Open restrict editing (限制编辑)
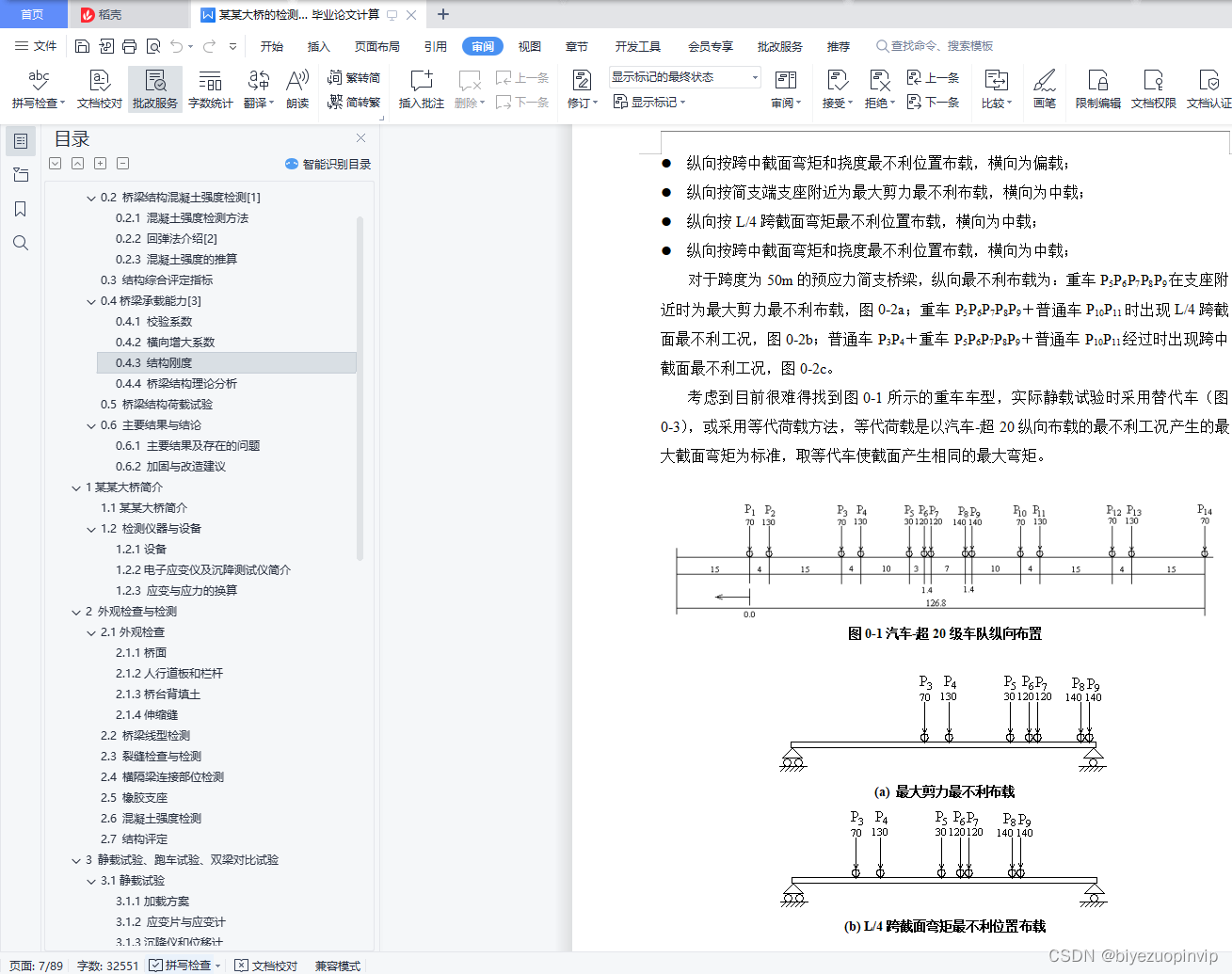 1098,89
